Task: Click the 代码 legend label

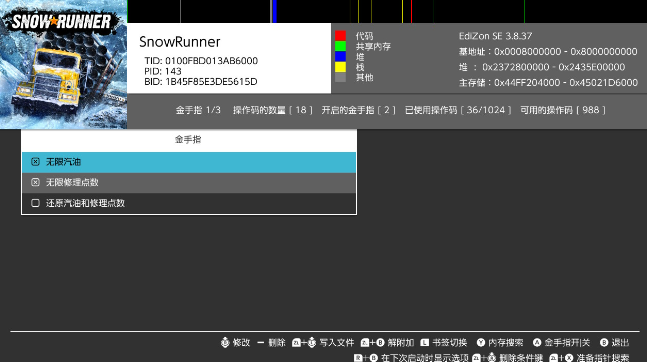Action: pyautogui.click(x=364, y=36)
